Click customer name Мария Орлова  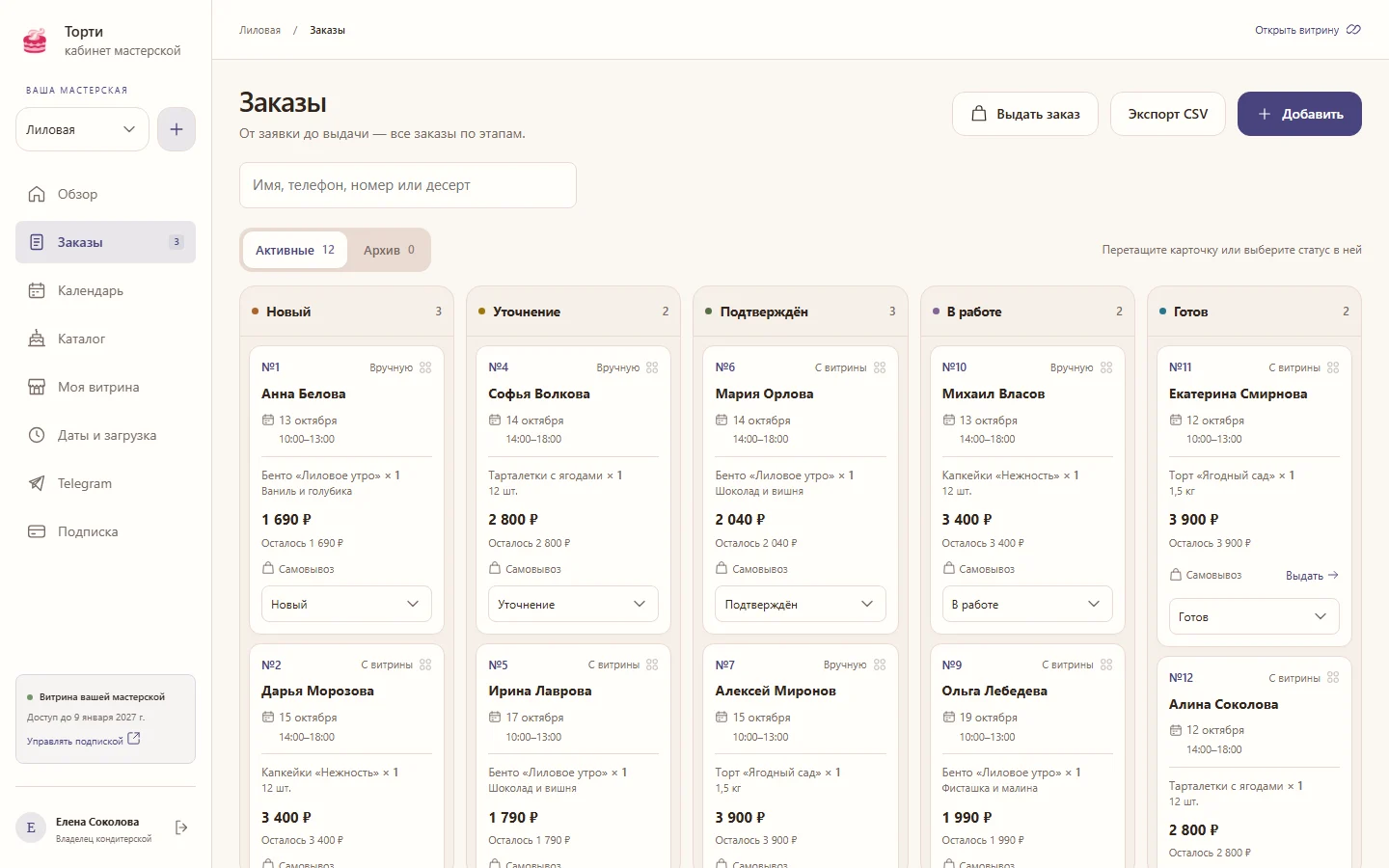(x=765, y=393)
